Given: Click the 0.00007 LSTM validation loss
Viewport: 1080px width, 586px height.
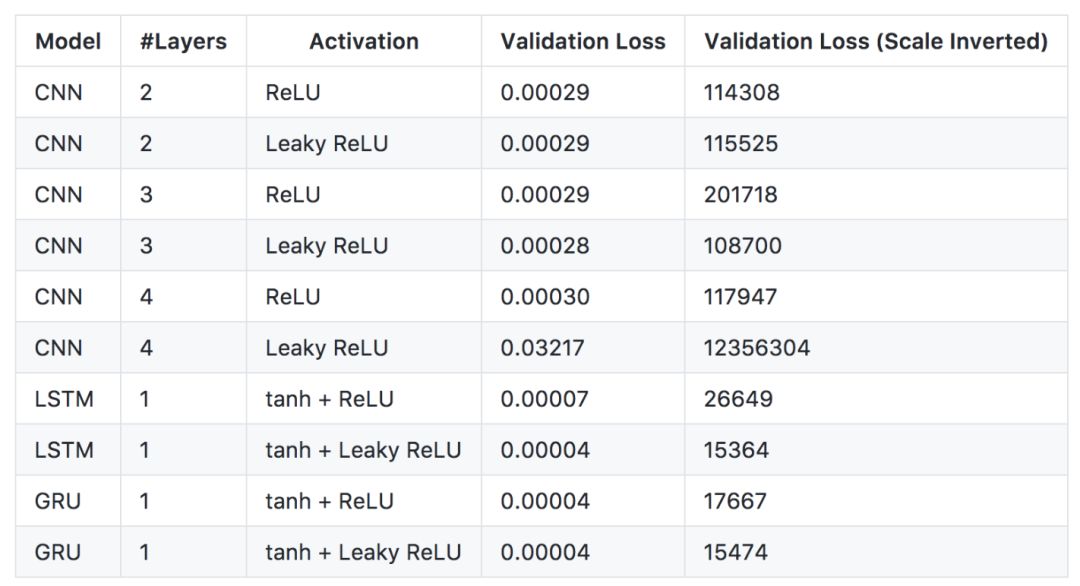Looking at the screenshot, I should pyautogui.click(x=544, y=399).
